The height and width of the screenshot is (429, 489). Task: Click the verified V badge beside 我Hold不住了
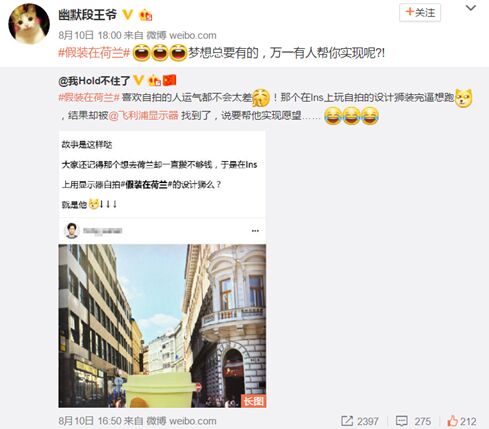[x=138, y=80]
